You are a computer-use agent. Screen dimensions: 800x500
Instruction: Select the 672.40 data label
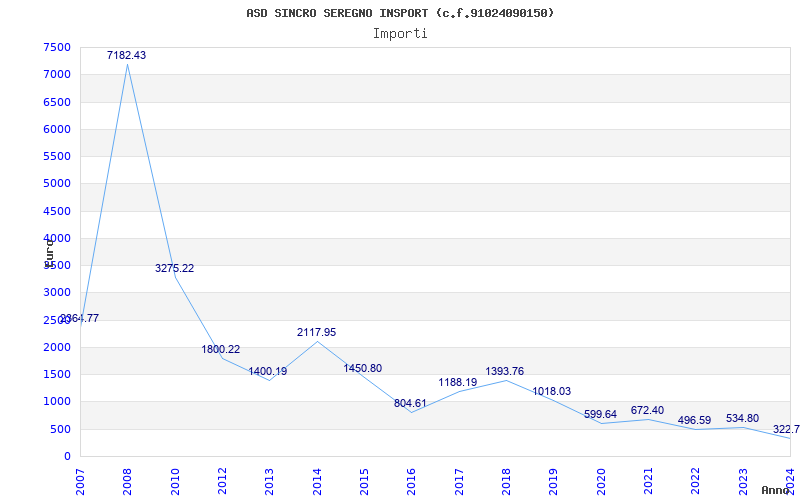pyautogui.click(x=647, y=410)
